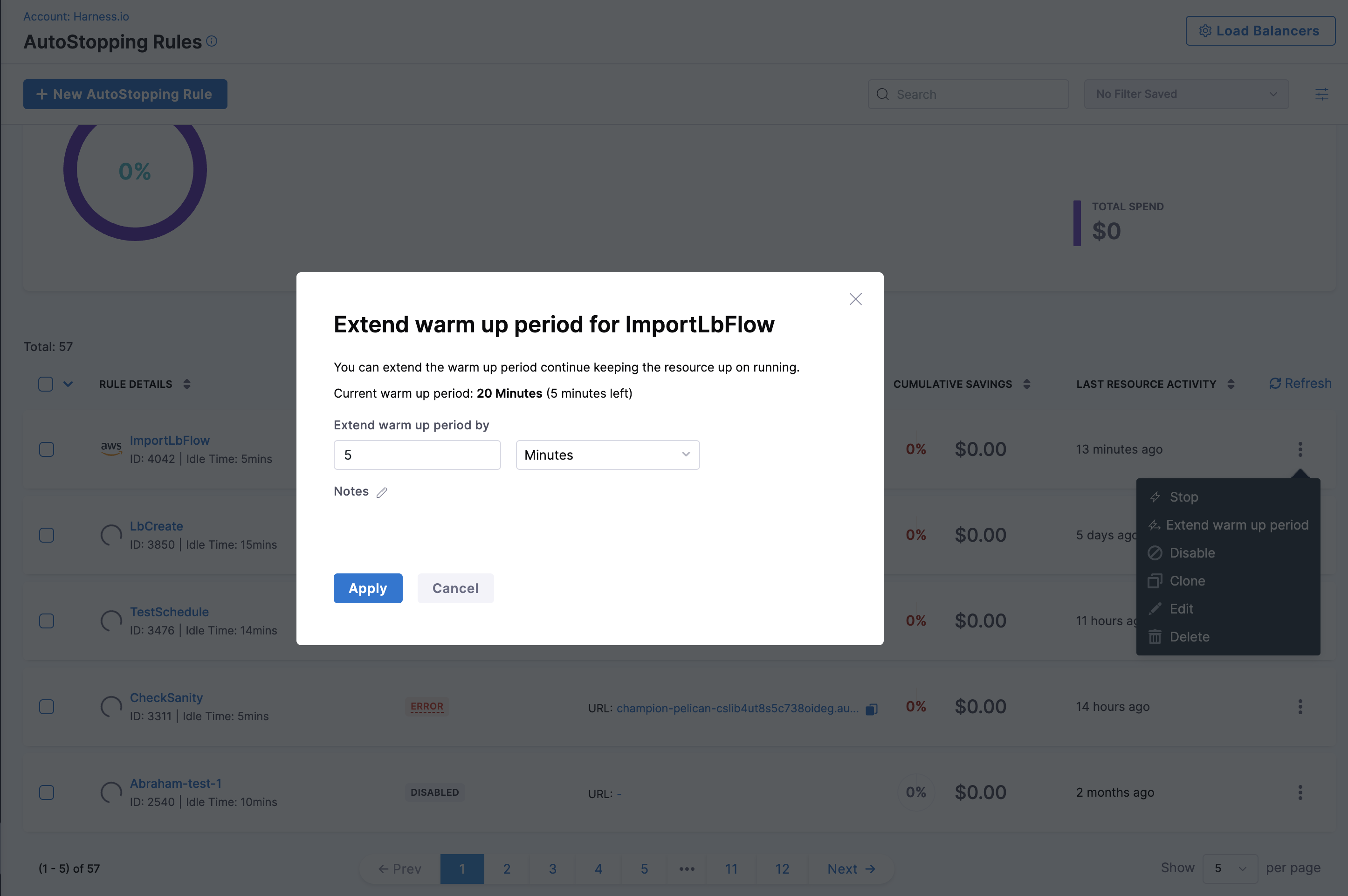Select Disable in the rule menu
This screenshot has width=1348, height=896.
[x=1191, y=553]
